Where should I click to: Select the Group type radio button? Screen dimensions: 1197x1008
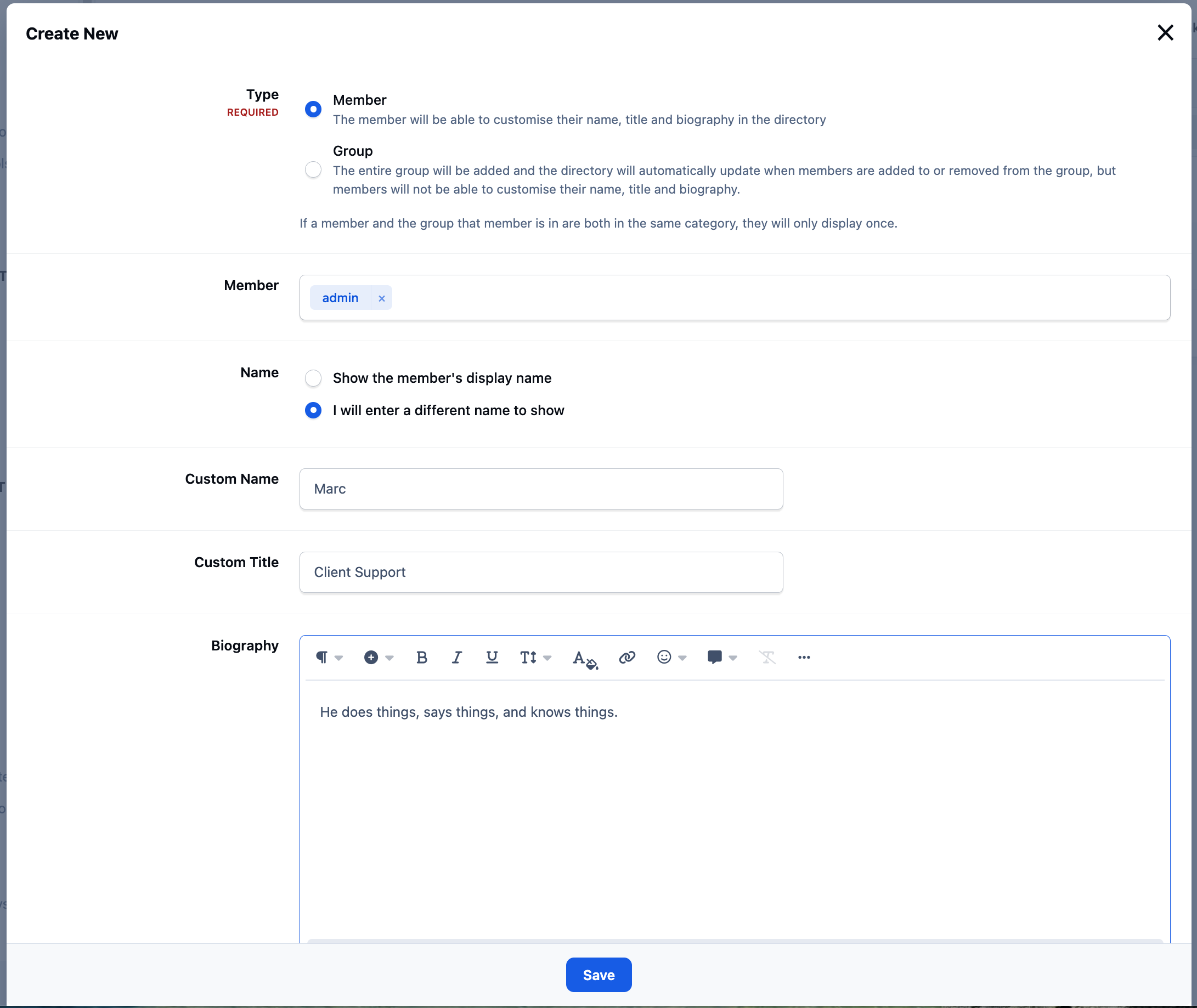(x=313, y=169)
